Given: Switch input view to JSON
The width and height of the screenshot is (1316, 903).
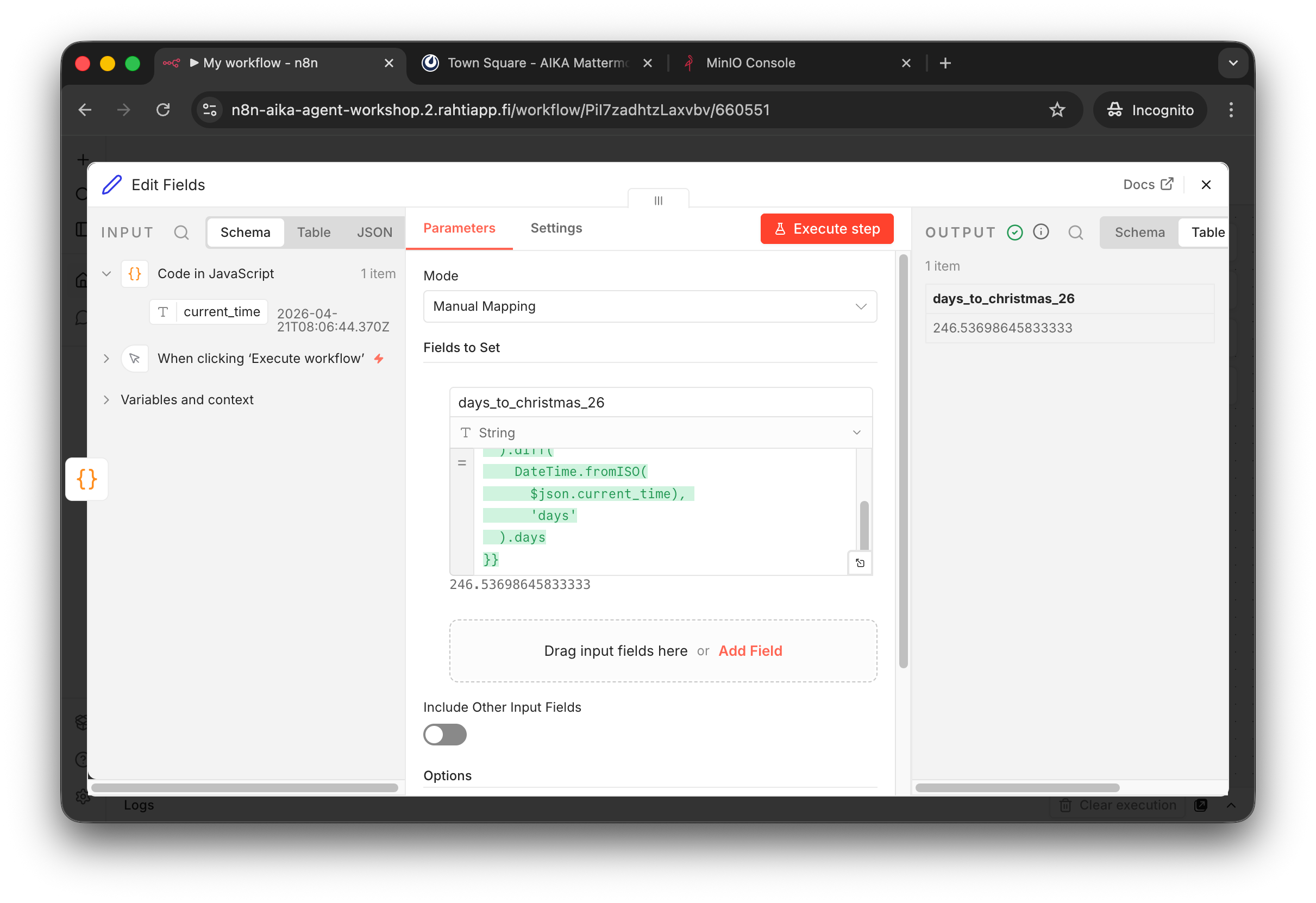Looking at the screenshot, I should (x=374, y=233).
